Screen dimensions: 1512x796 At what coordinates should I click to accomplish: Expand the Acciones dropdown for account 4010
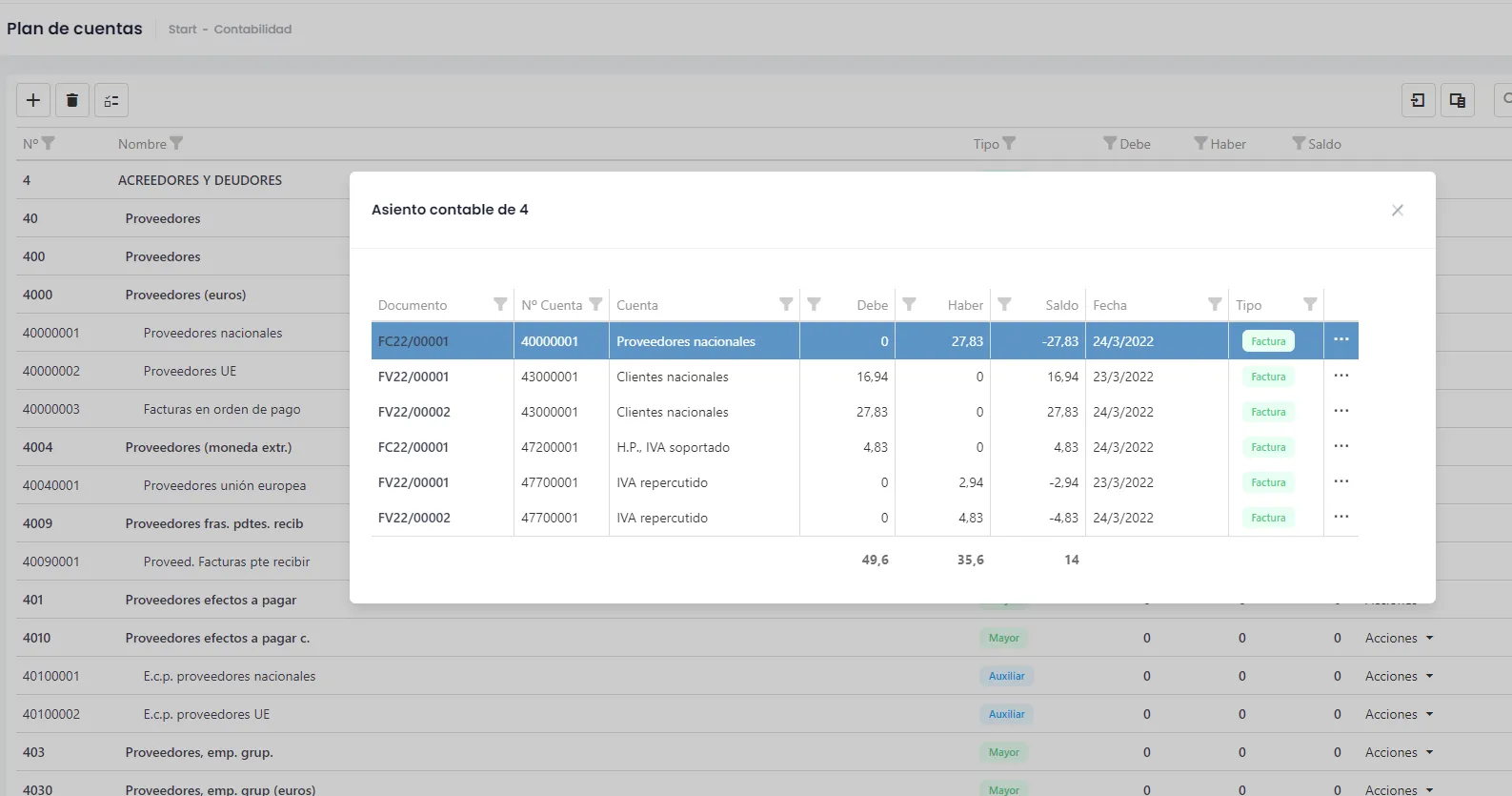point(1399,638)
